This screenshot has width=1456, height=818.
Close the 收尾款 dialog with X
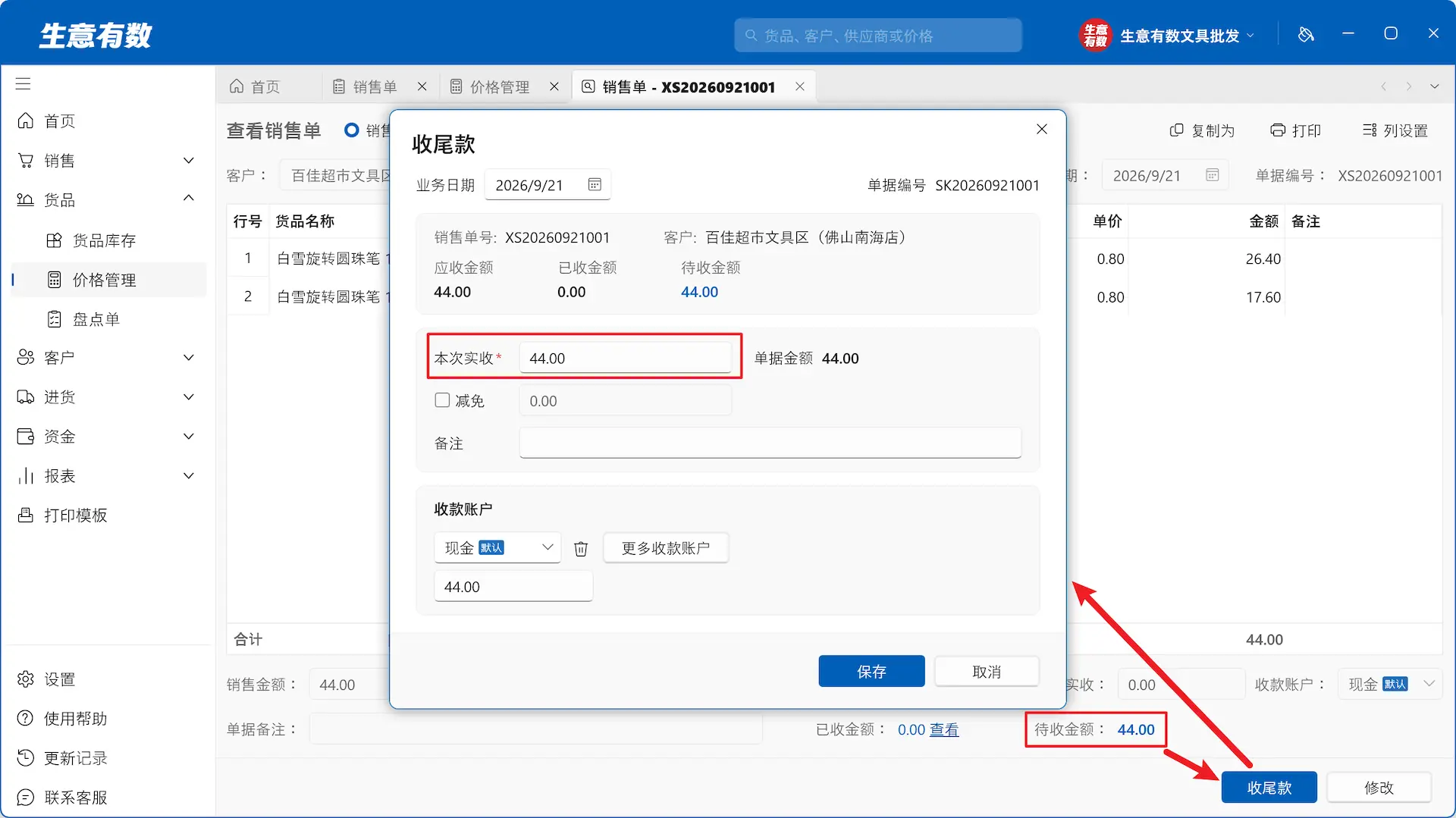tap(1042, 130)
